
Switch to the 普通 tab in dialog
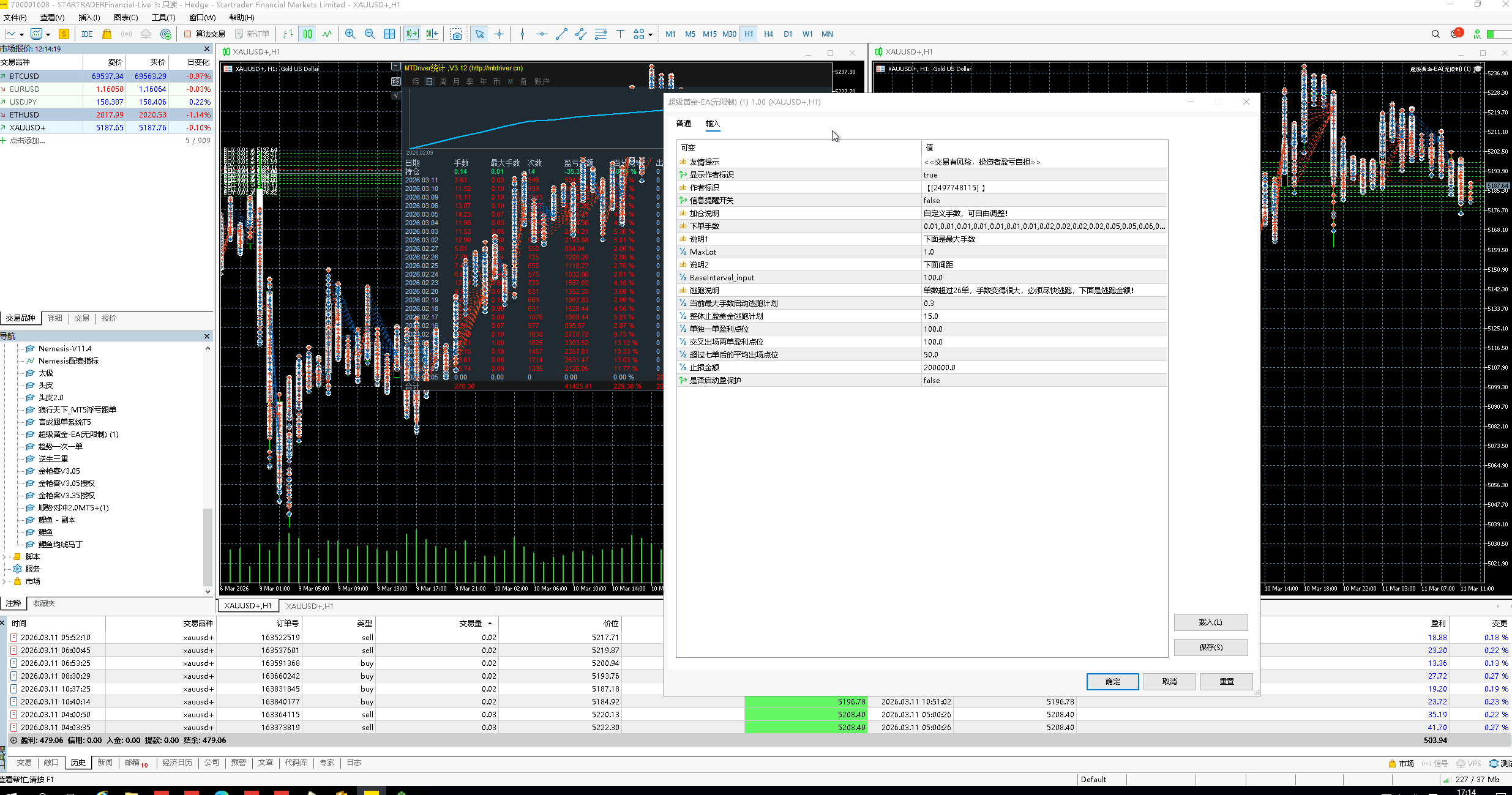pos(683,124)
